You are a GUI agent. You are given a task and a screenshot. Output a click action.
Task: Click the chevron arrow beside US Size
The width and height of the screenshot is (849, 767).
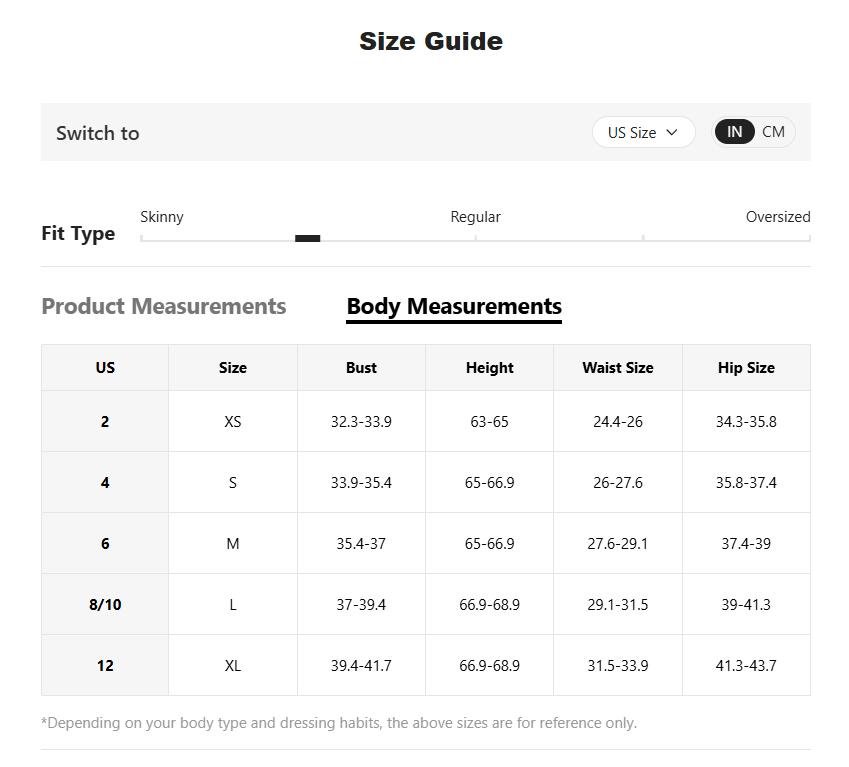click(x=672, y=132)
